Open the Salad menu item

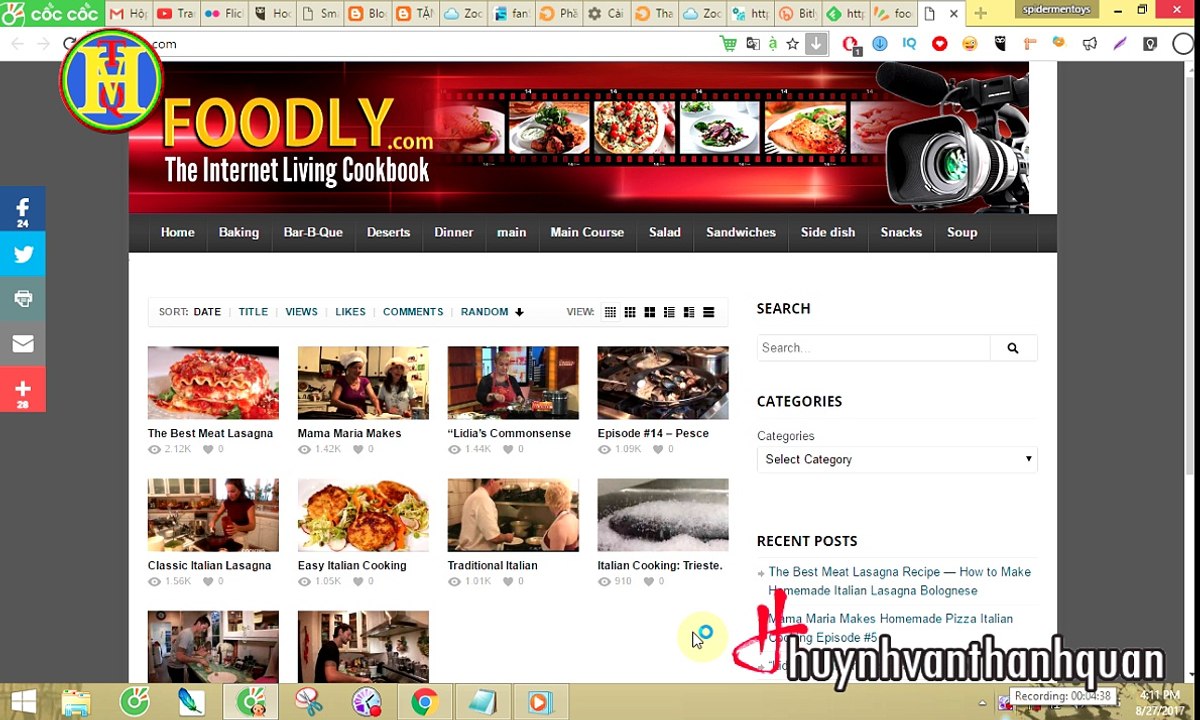[665, 232]
